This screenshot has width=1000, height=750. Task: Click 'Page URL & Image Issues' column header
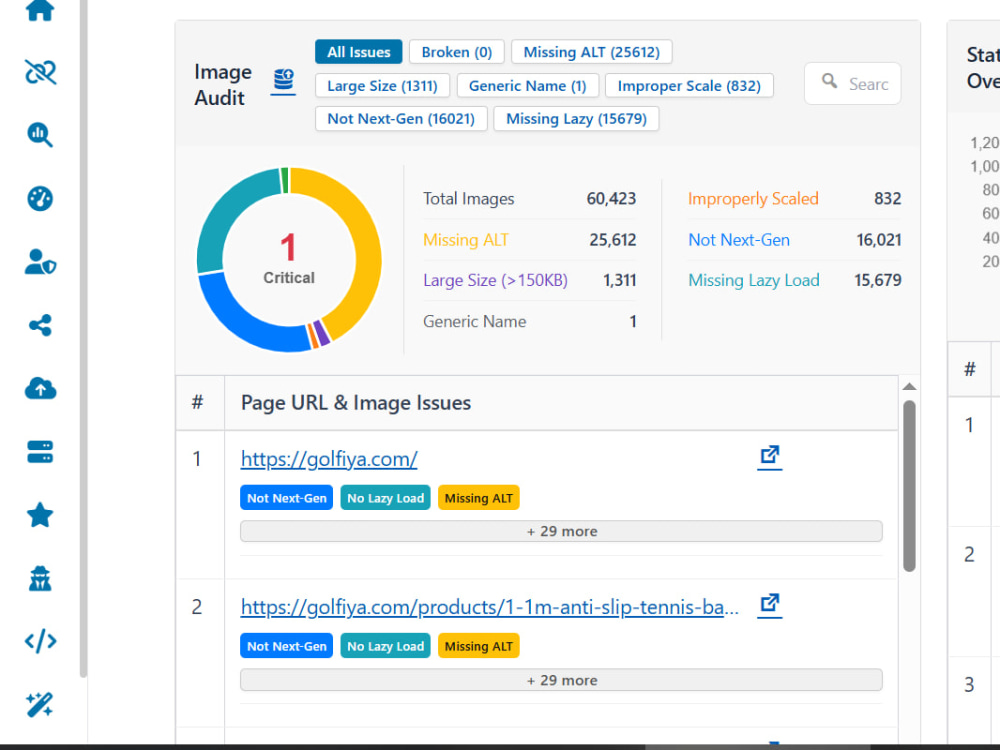(356, 403)
